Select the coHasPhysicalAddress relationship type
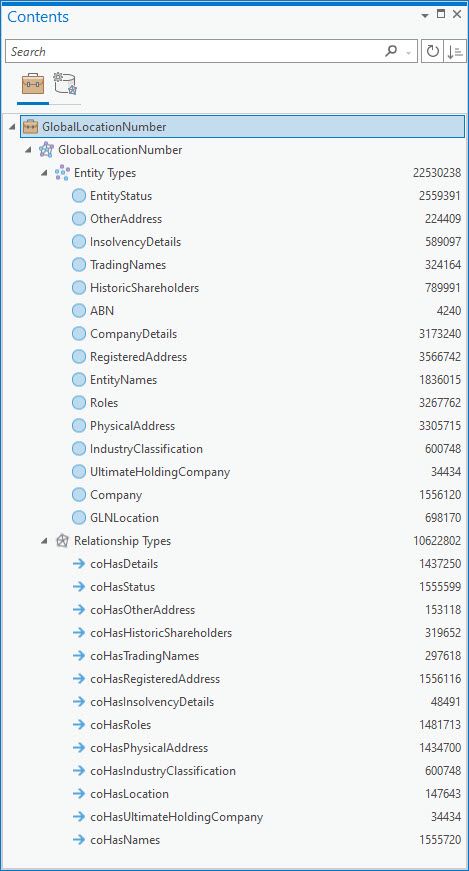This screenshot has height=871, width=469. (x=149, y=748)
